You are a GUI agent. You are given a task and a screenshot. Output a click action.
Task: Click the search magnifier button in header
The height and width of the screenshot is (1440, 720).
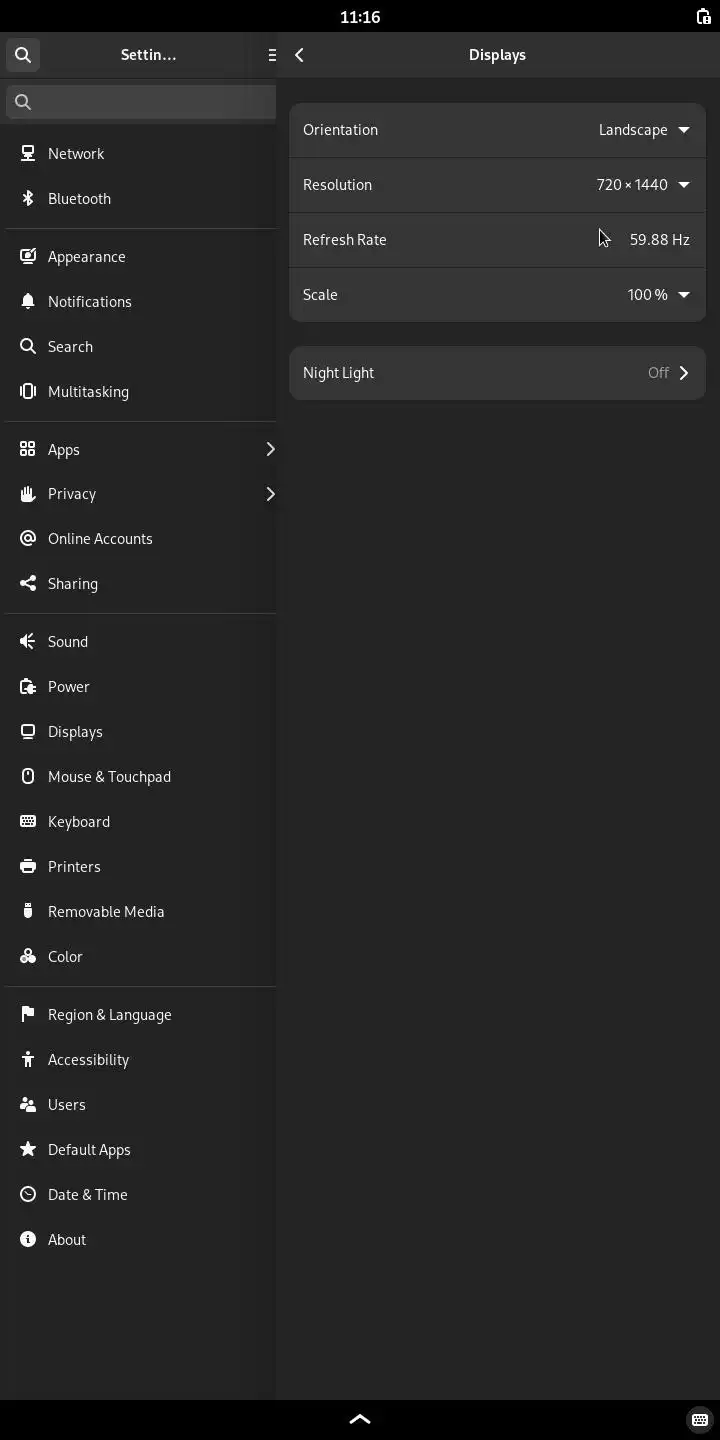[23, 55]
